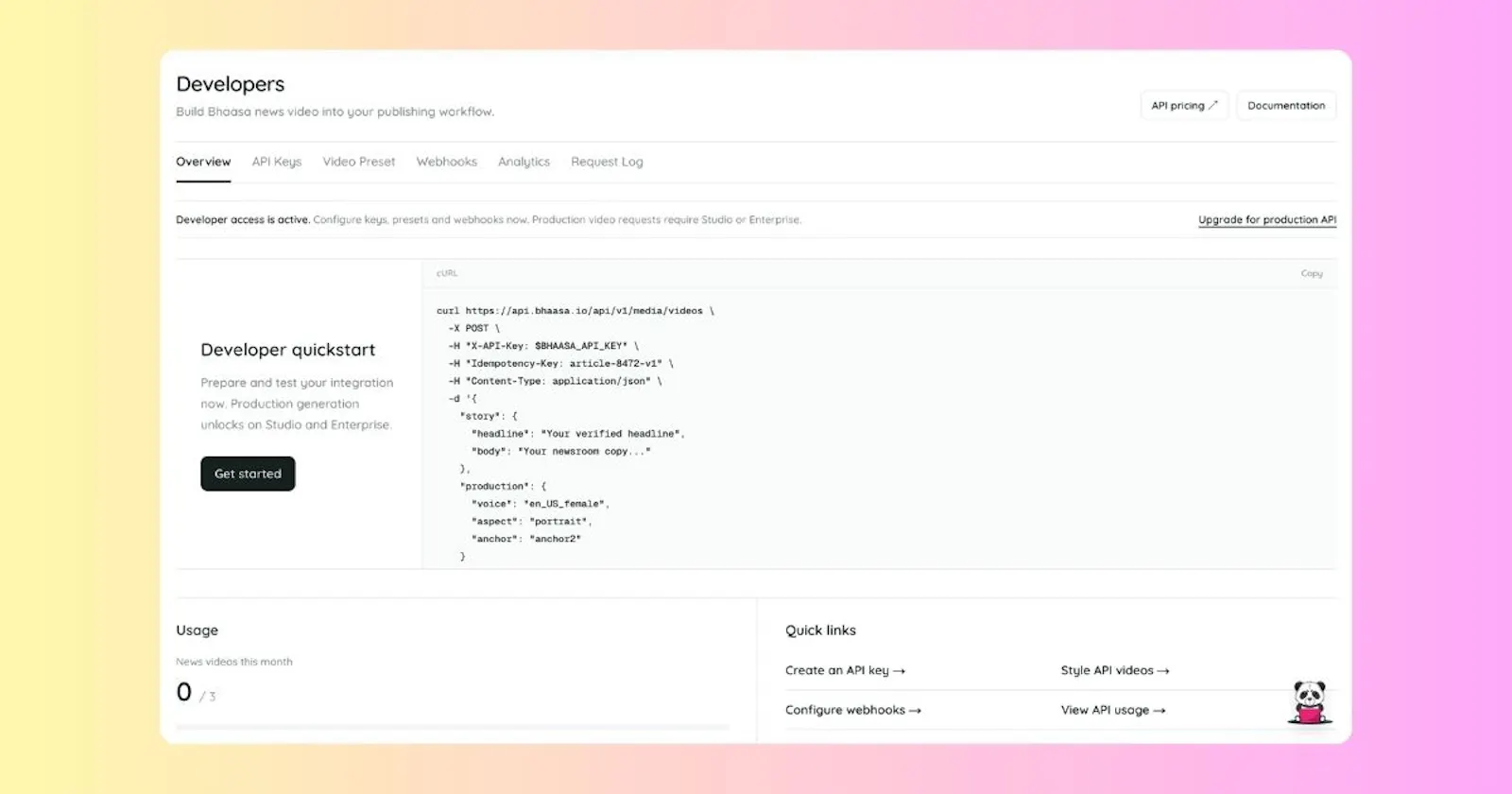Click the usage count value 0
The image size is (1512, 794).
[184, 692]
